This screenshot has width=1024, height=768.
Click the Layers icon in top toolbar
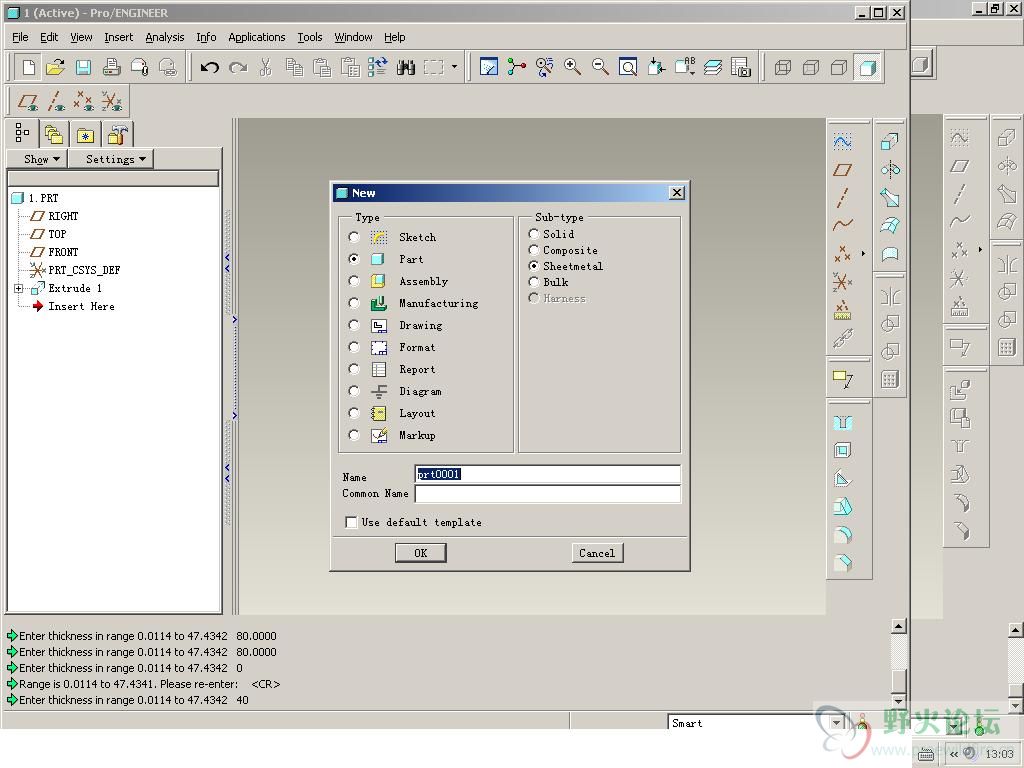(x=712, y=67)
